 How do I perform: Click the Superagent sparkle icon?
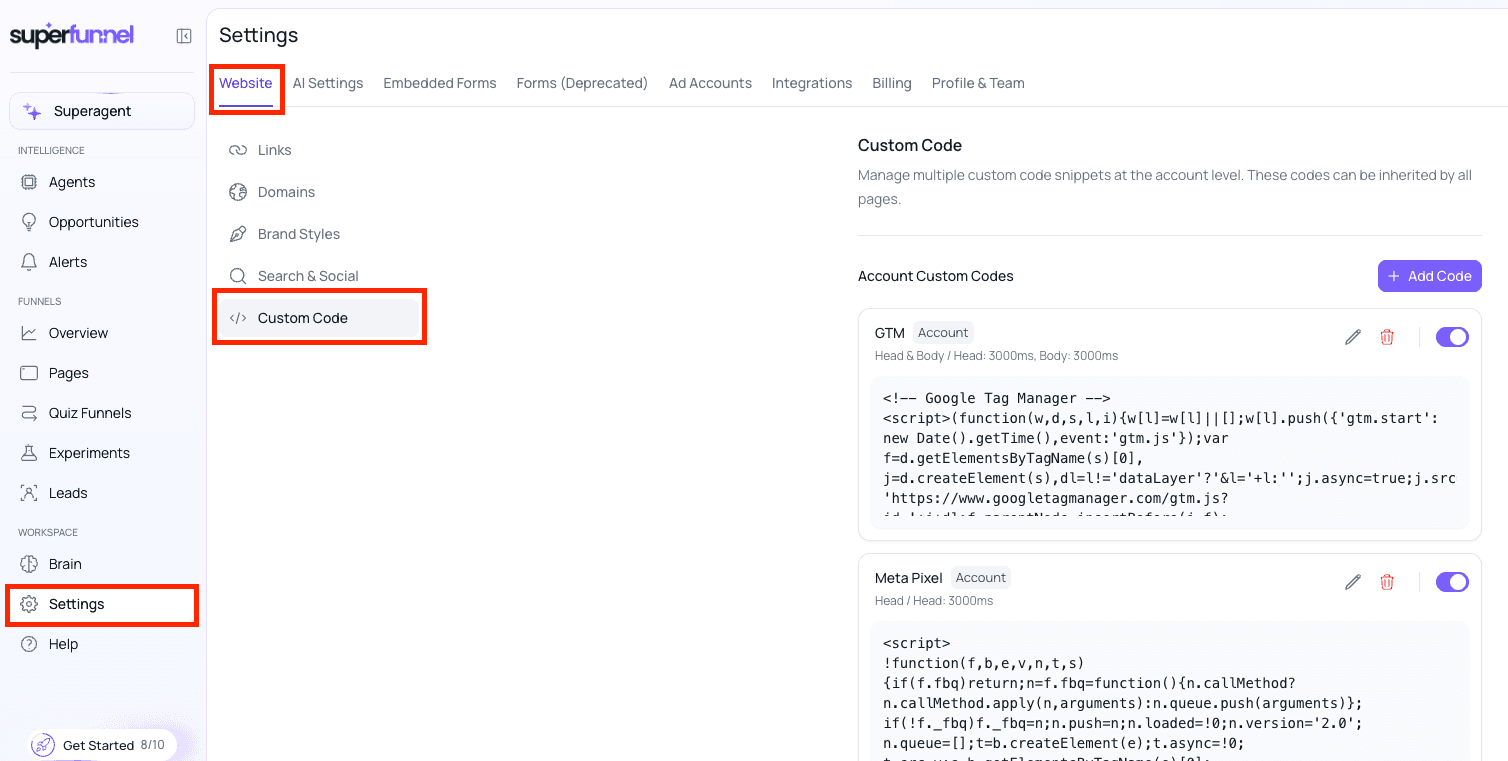coord(32,111)
